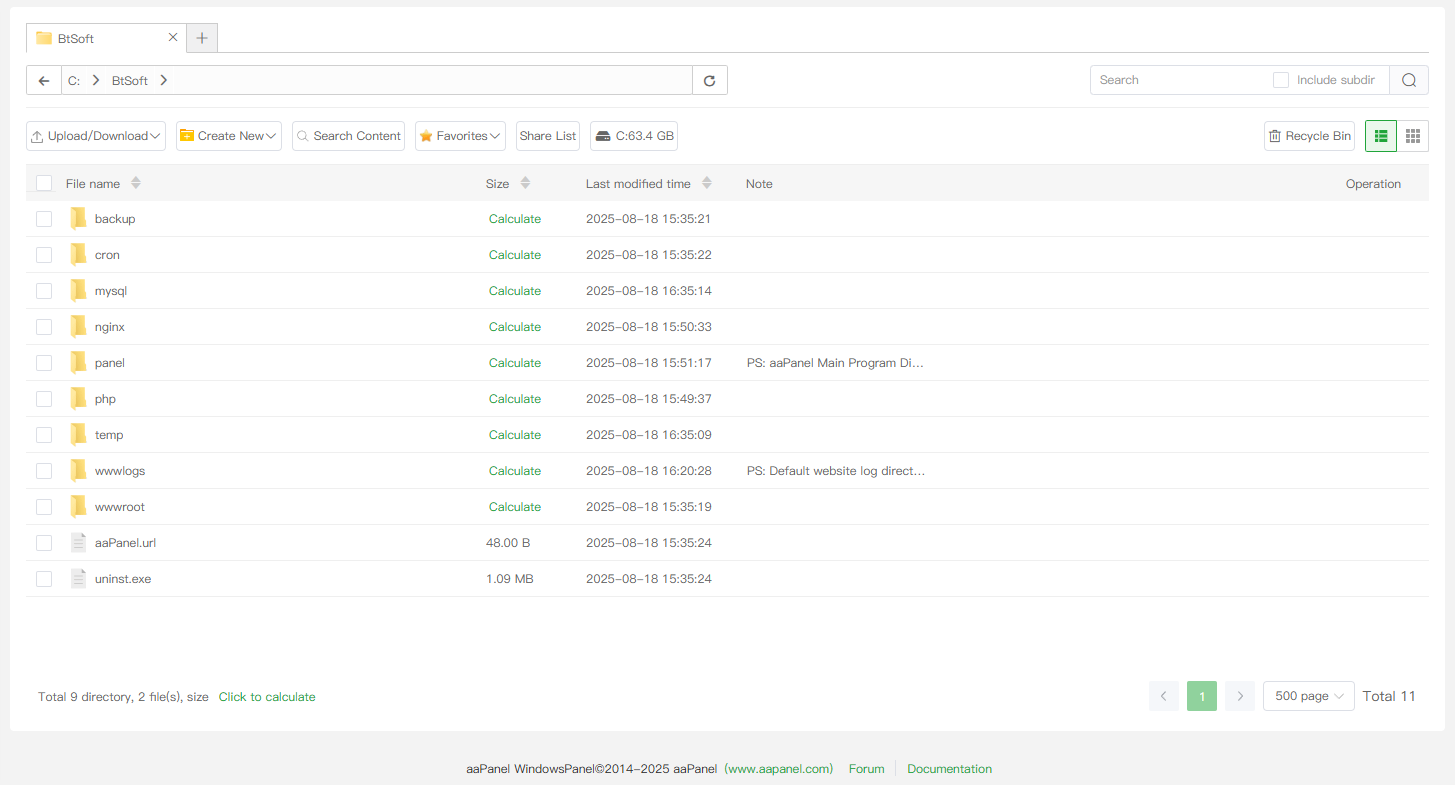Open the 500 page size dropdown
This screenshot has height=785, width=1455.
pyautogui.click(x=1308, y=696)
